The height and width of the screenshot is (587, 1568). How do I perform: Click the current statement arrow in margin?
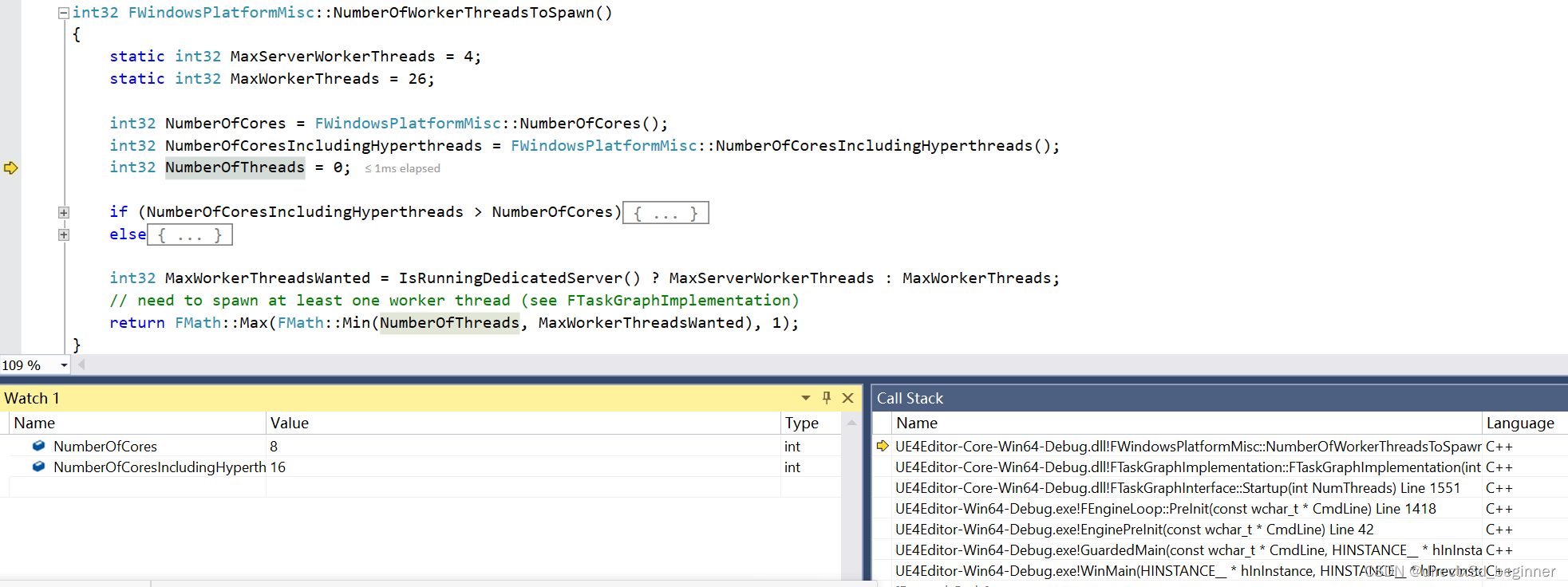pos(10,167)
